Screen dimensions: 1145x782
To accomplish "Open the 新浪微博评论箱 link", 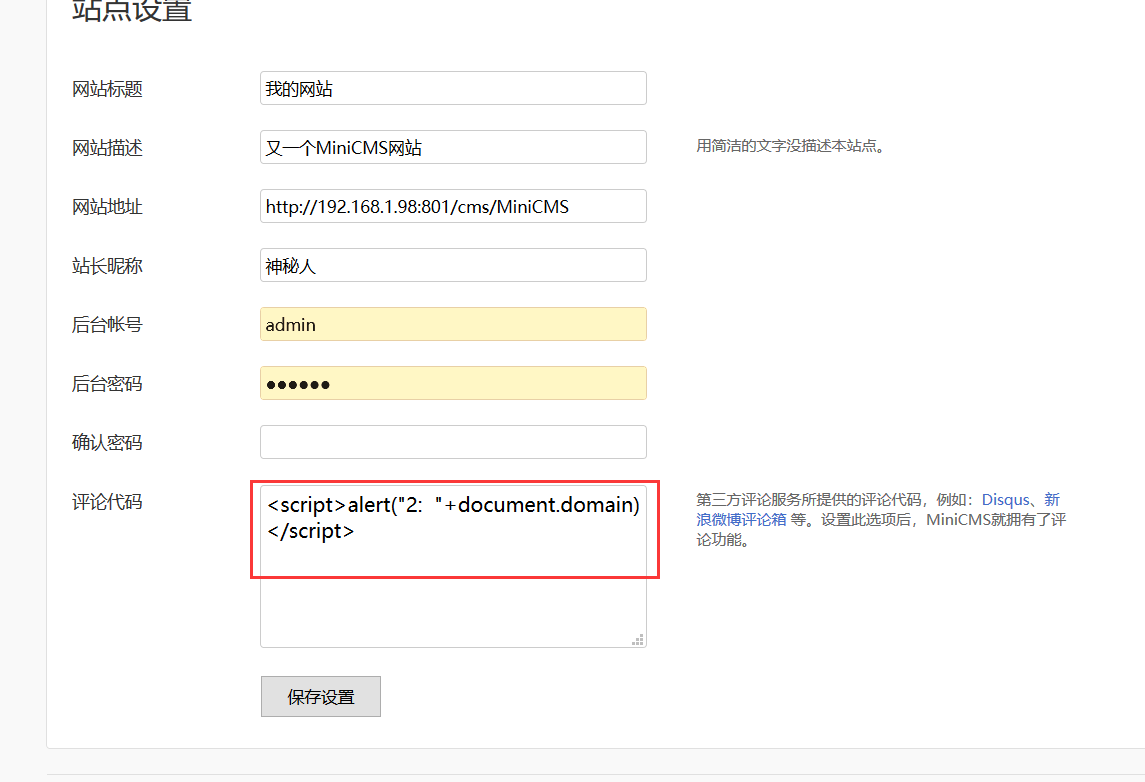I will click(x=740, y=519).
